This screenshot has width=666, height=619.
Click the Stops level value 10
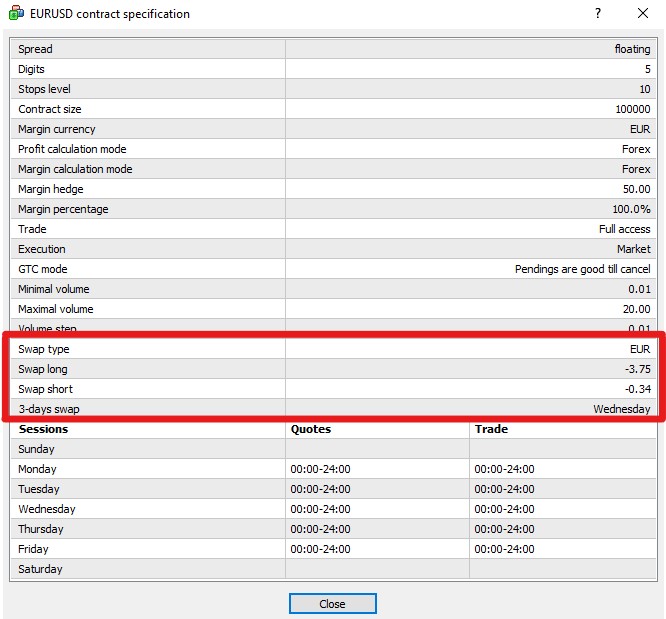click(644, 89)
